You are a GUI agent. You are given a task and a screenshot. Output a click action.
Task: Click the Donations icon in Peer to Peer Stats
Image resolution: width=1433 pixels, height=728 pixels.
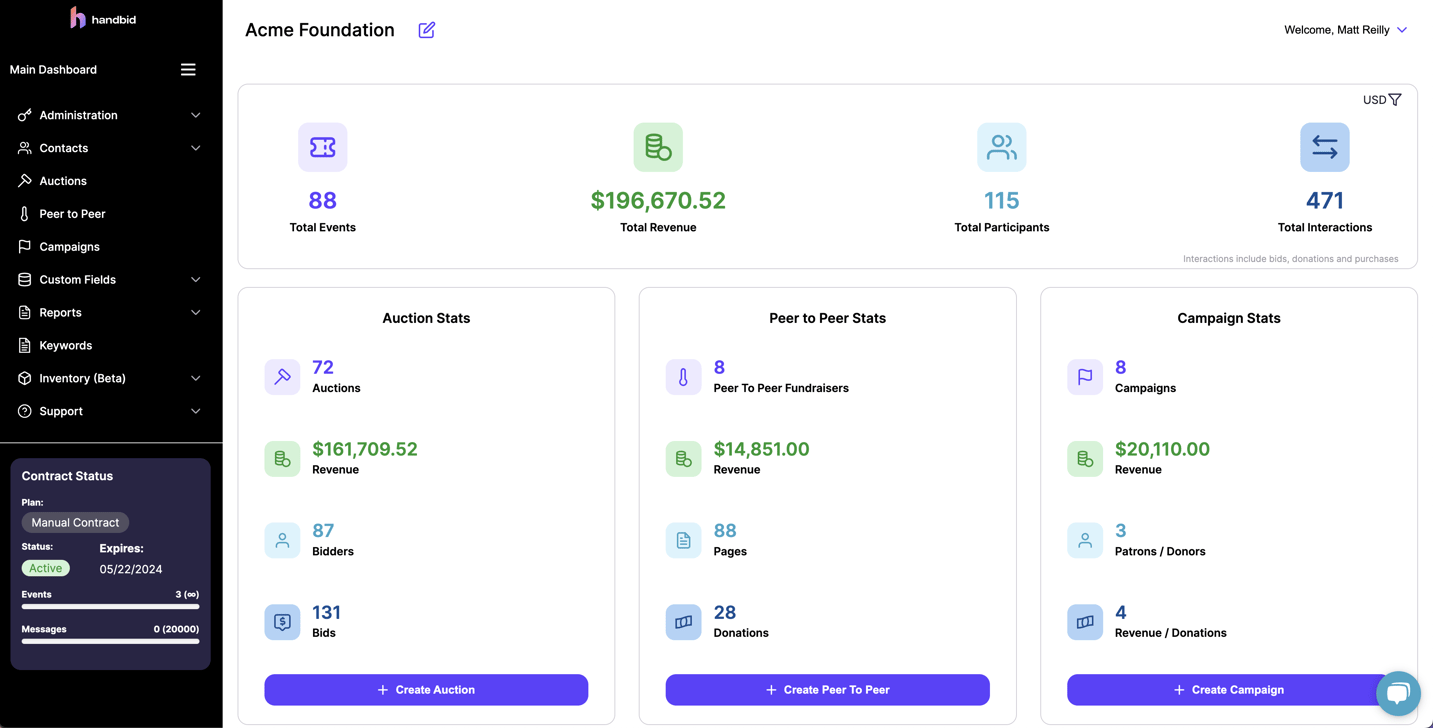click(683, 622)
